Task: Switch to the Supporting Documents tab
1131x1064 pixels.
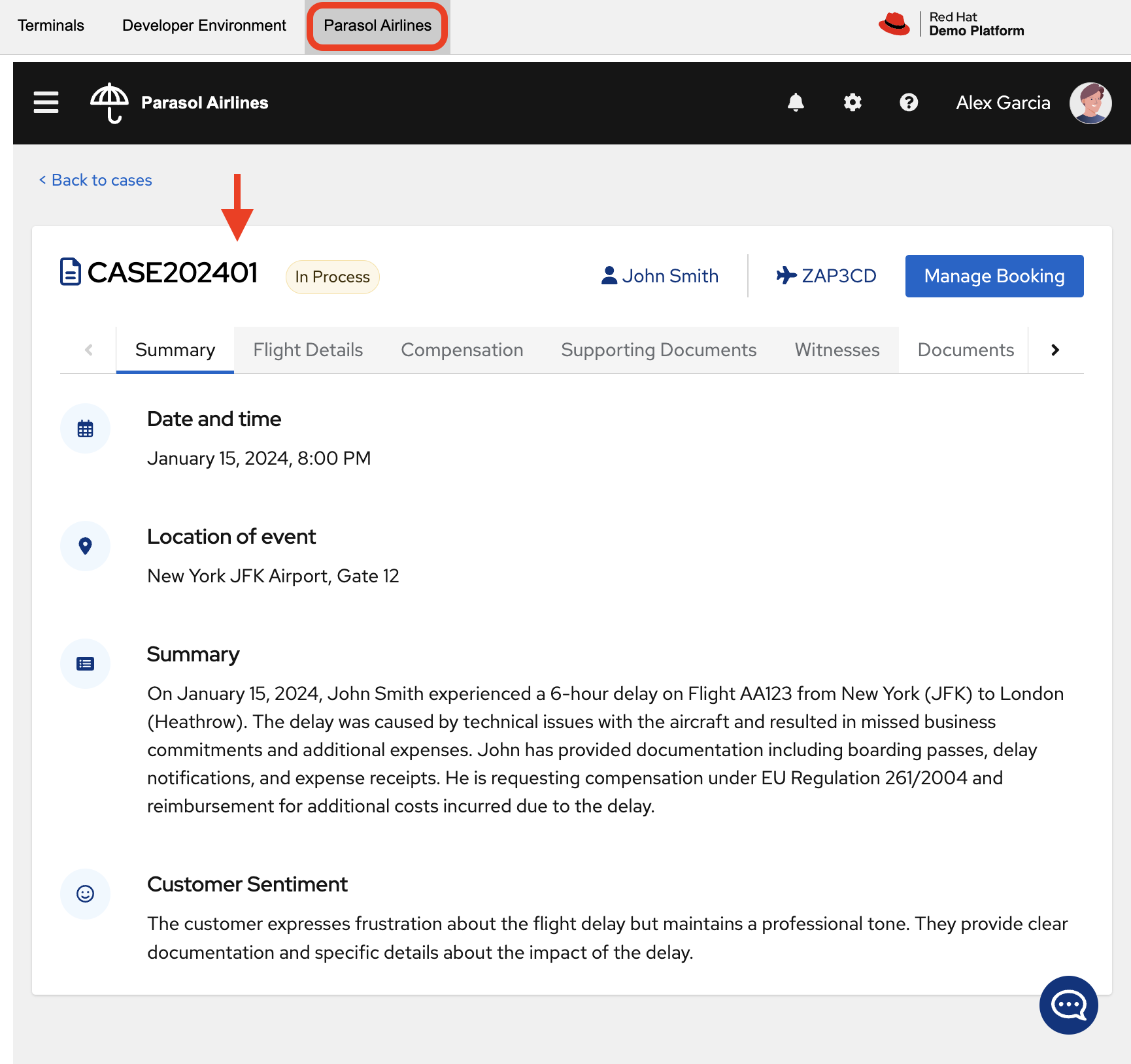Action: [x=658, y=350]
